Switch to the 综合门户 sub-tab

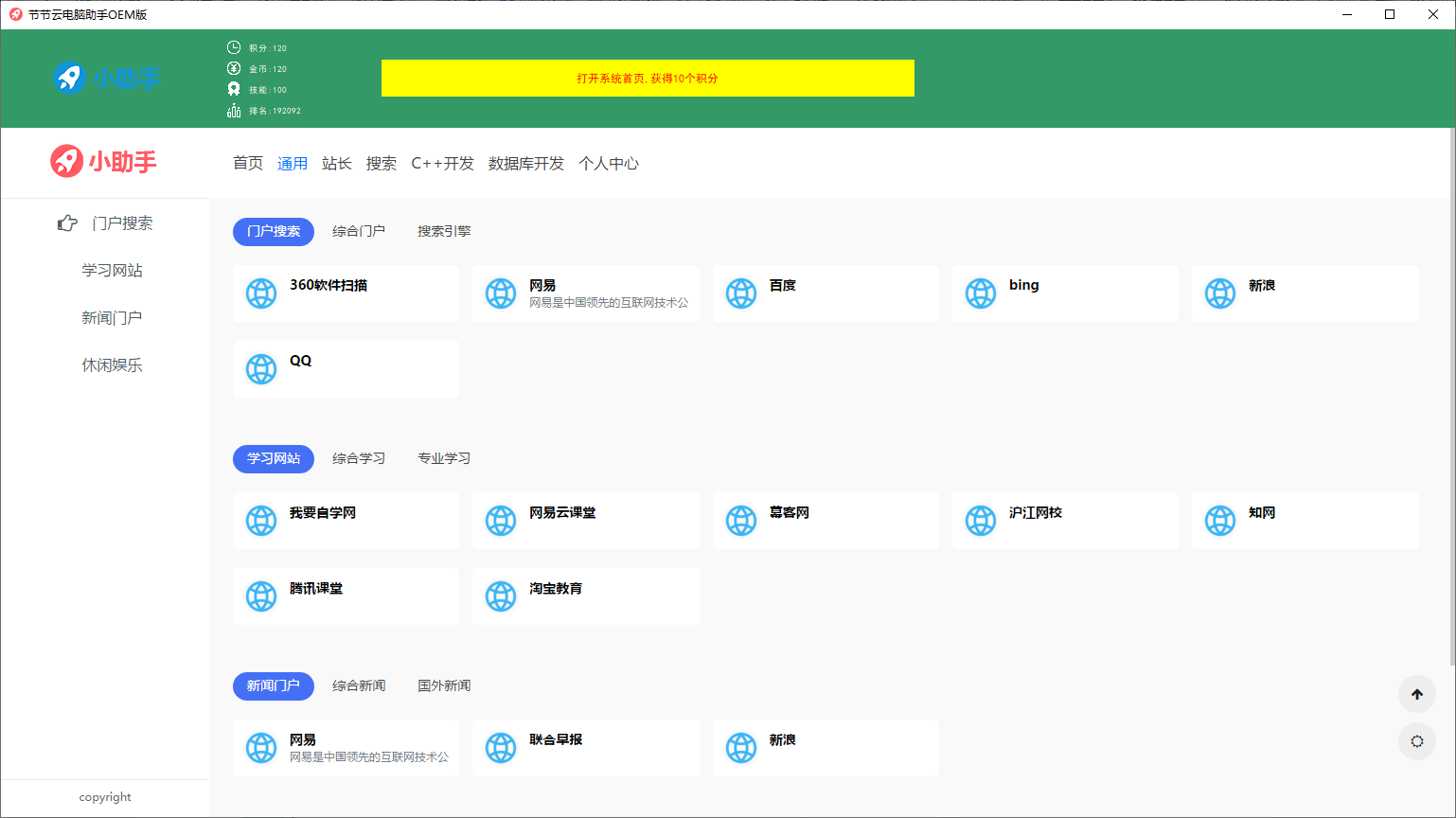pos(359,231)
